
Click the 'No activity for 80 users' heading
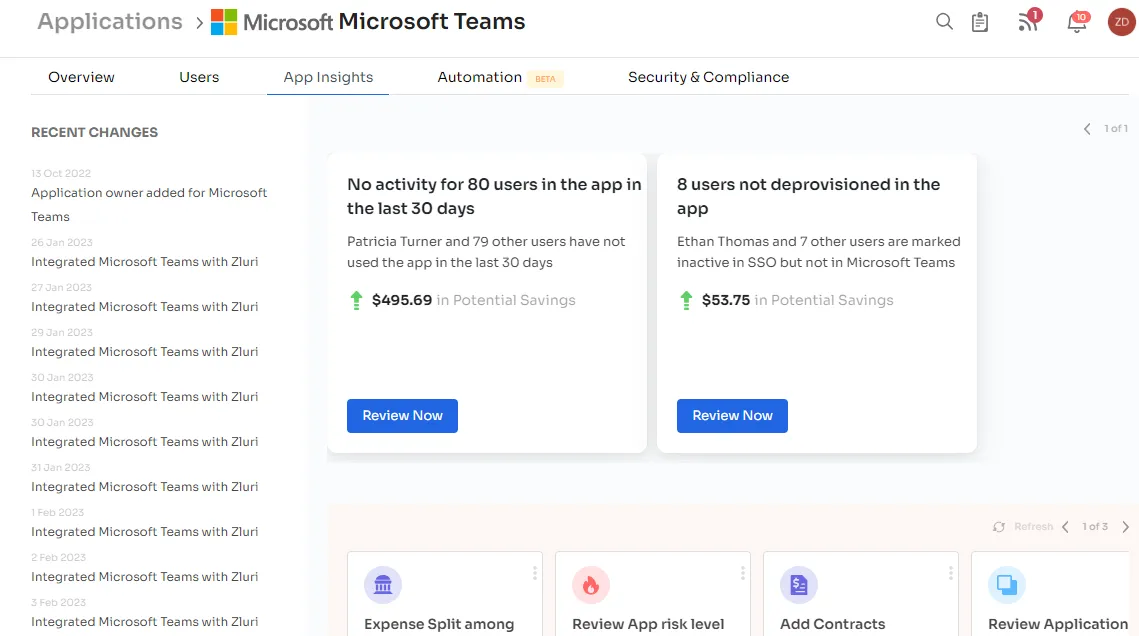(x=494, y=196)
